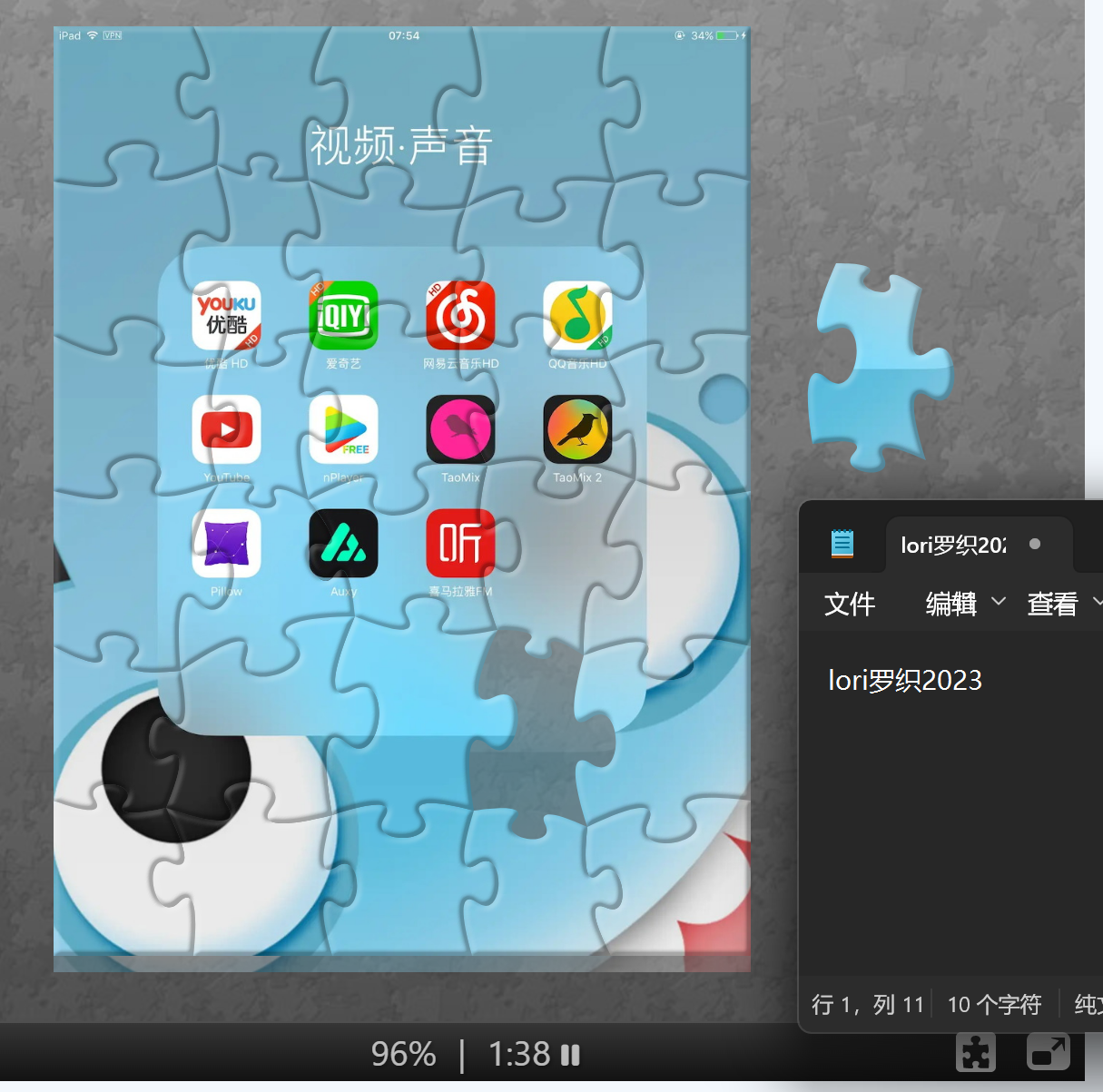
Task: Click the unsaved-changes dot on Notepad tab
Action: (x=1035, y=544)
